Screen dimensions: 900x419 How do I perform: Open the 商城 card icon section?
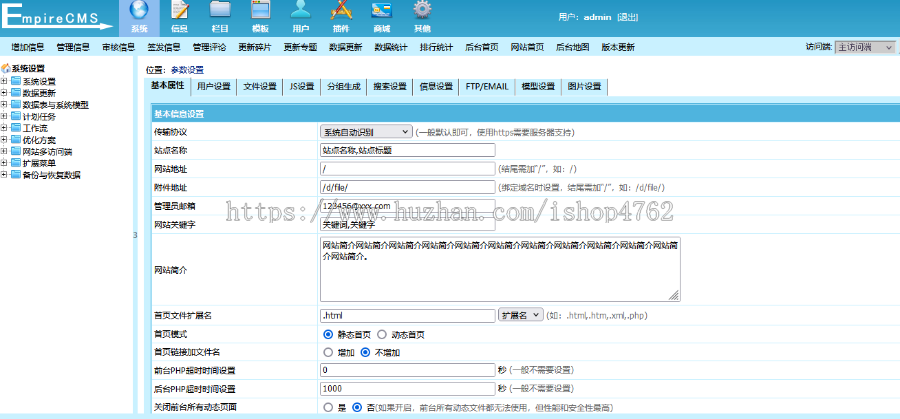tap(382, 10)
